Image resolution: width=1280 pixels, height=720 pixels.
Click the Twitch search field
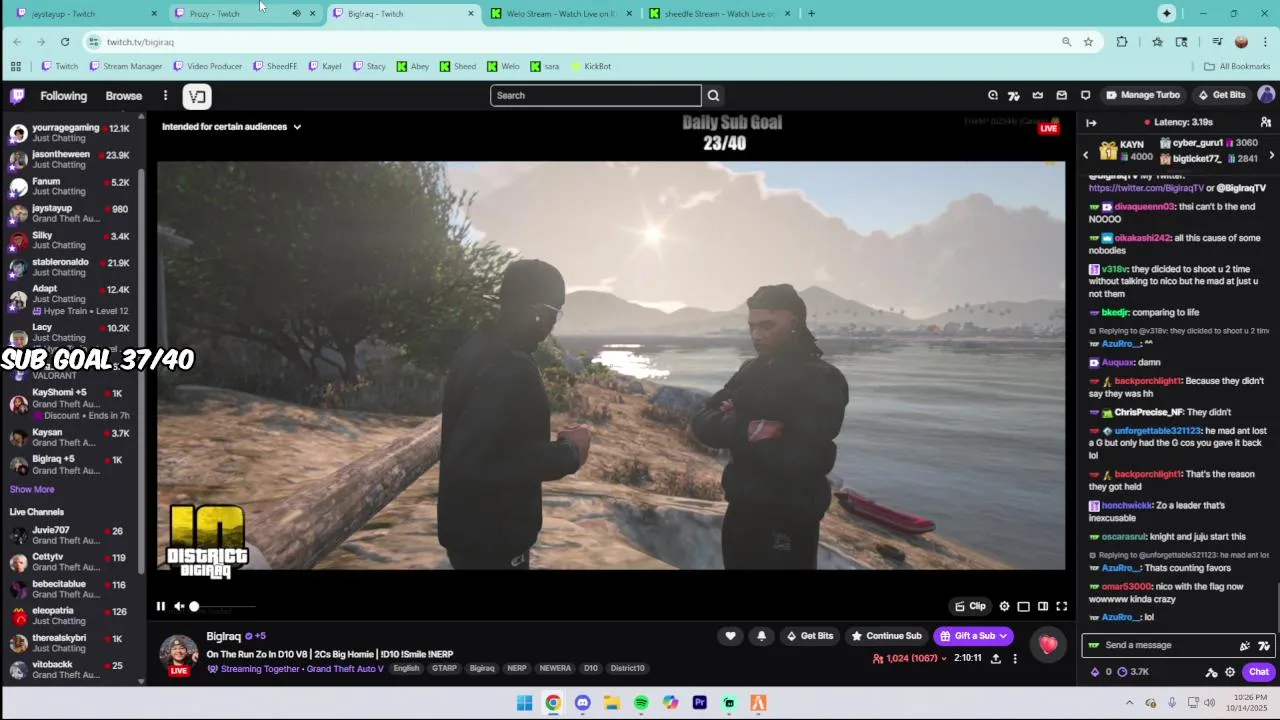tap(596, 95)
